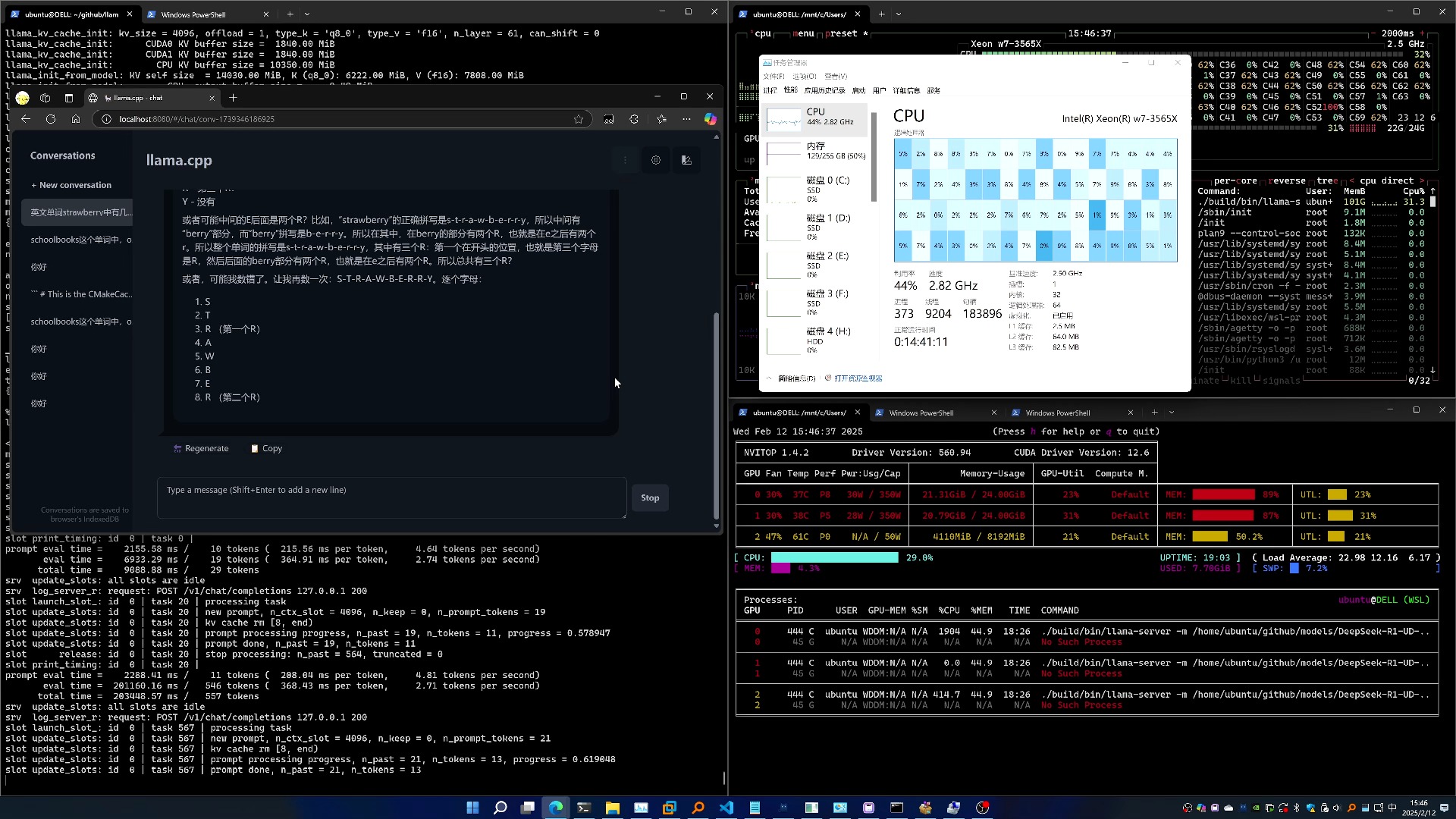This screenshot has width=1456, height=819.
Task: Select 磁盘 0 (C:) in Task Manager
Action: 816,190
